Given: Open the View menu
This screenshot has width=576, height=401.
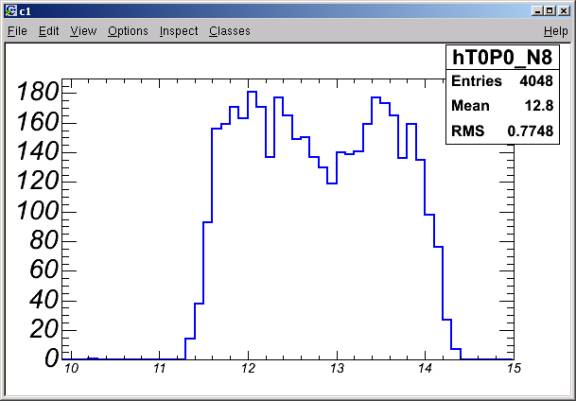Looking at the screenshot, I should tap(83, 31).
